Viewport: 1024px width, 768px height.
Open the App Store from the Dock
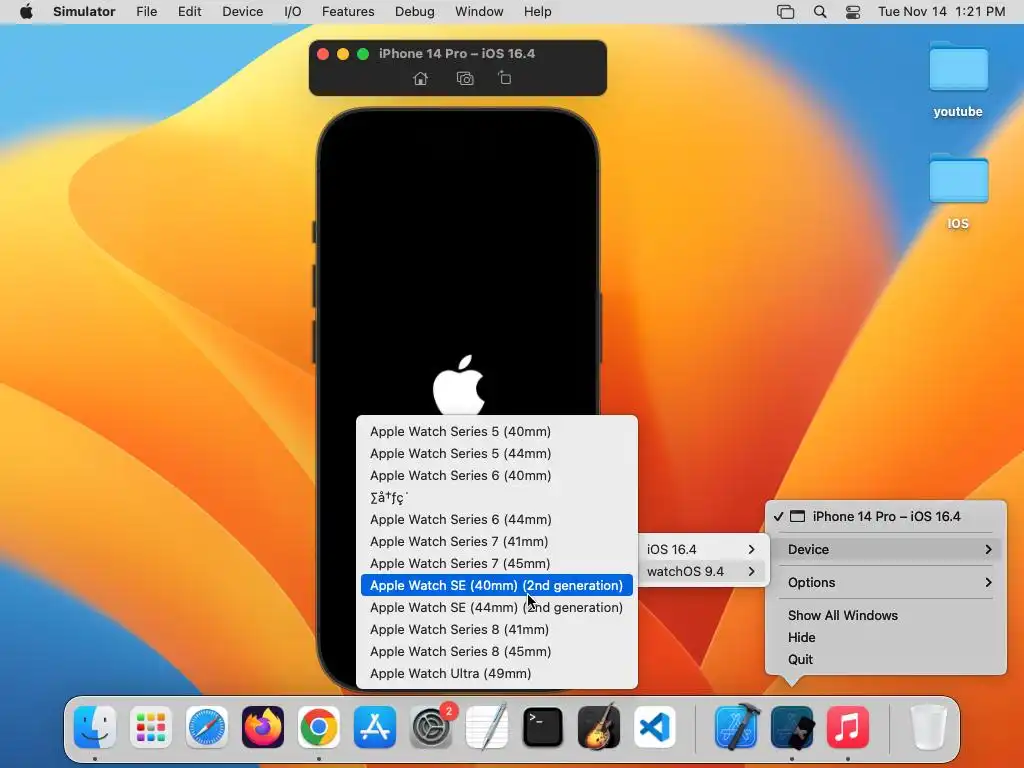point(375,727)
